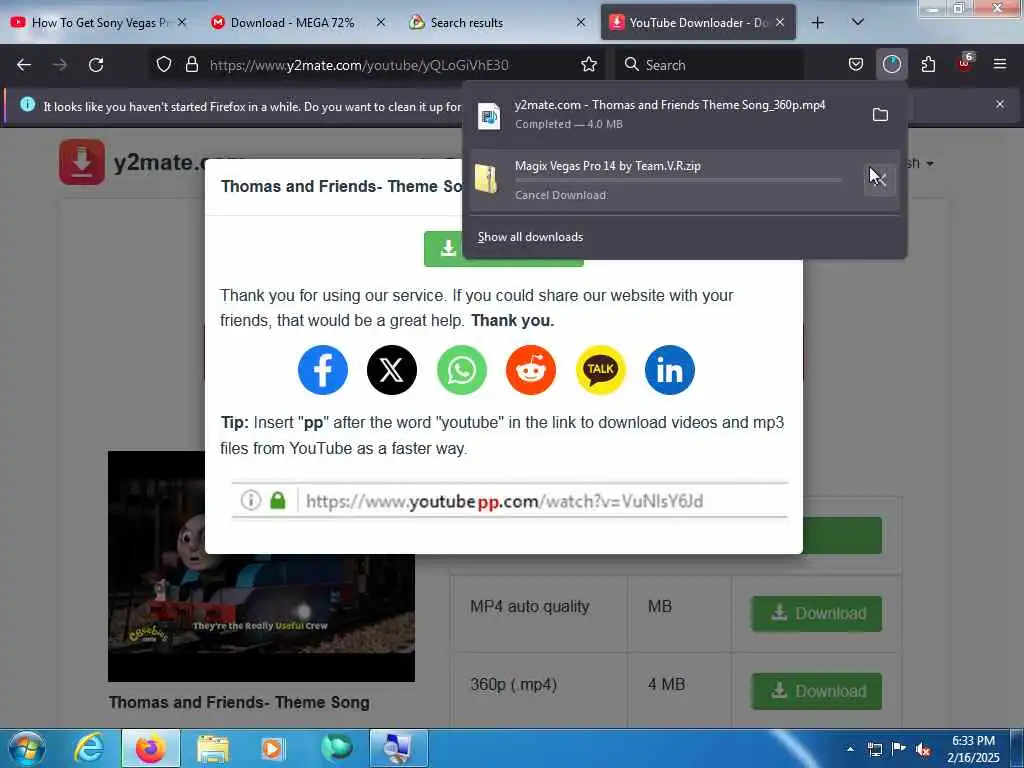Screen dimensions: 1024x768
Task: Share on Facebook
Action: (x=323, y=370)
